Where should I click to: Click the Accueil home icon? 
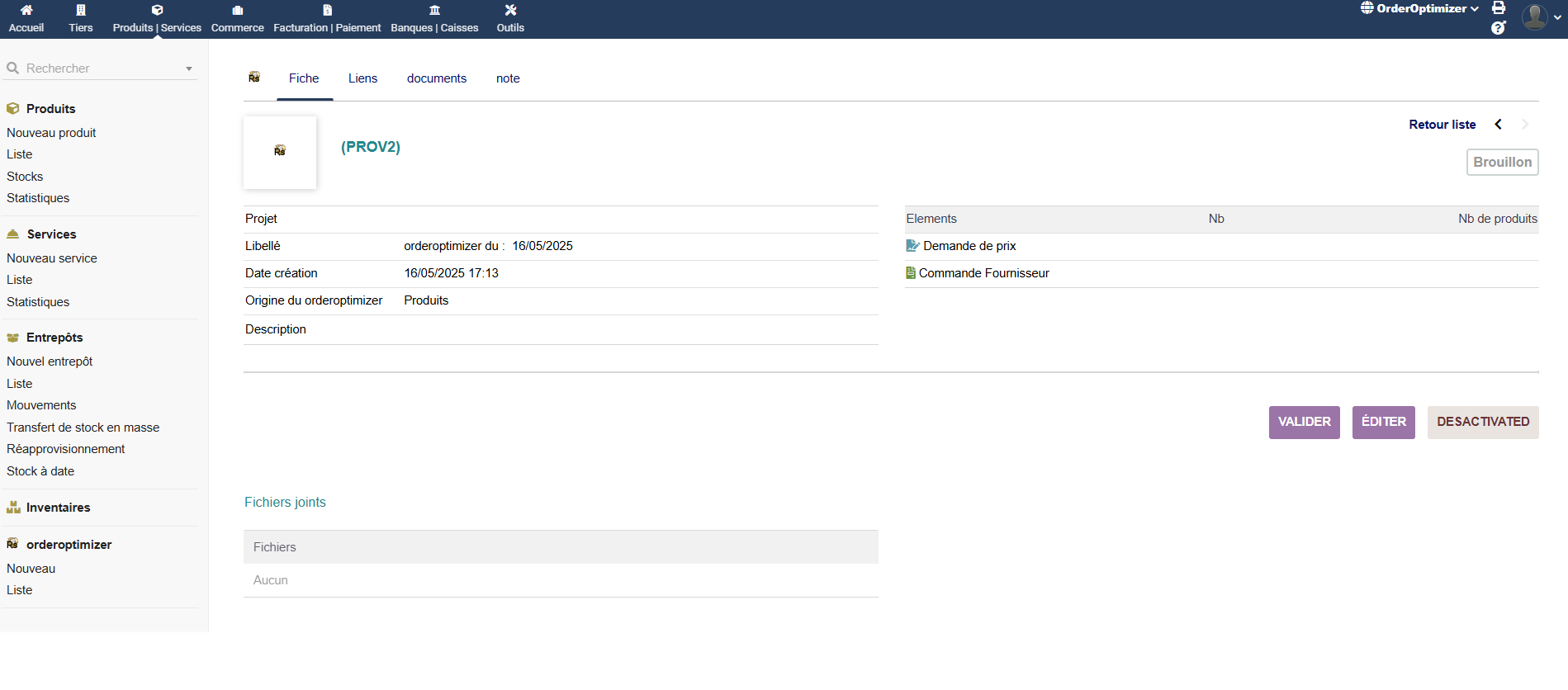point(26,10)
